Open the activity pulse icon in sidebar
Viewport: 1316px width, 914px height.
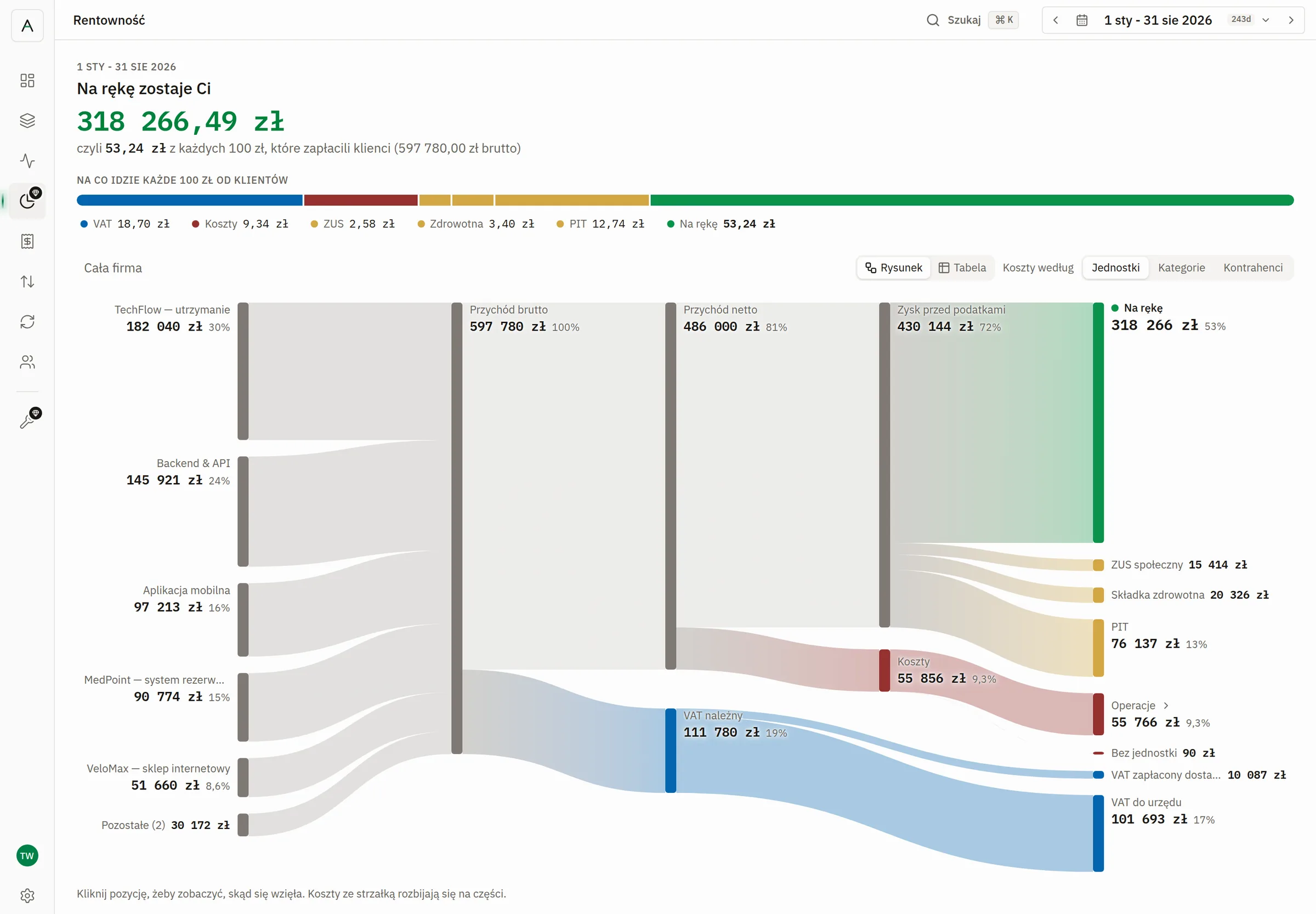(27, 161)
